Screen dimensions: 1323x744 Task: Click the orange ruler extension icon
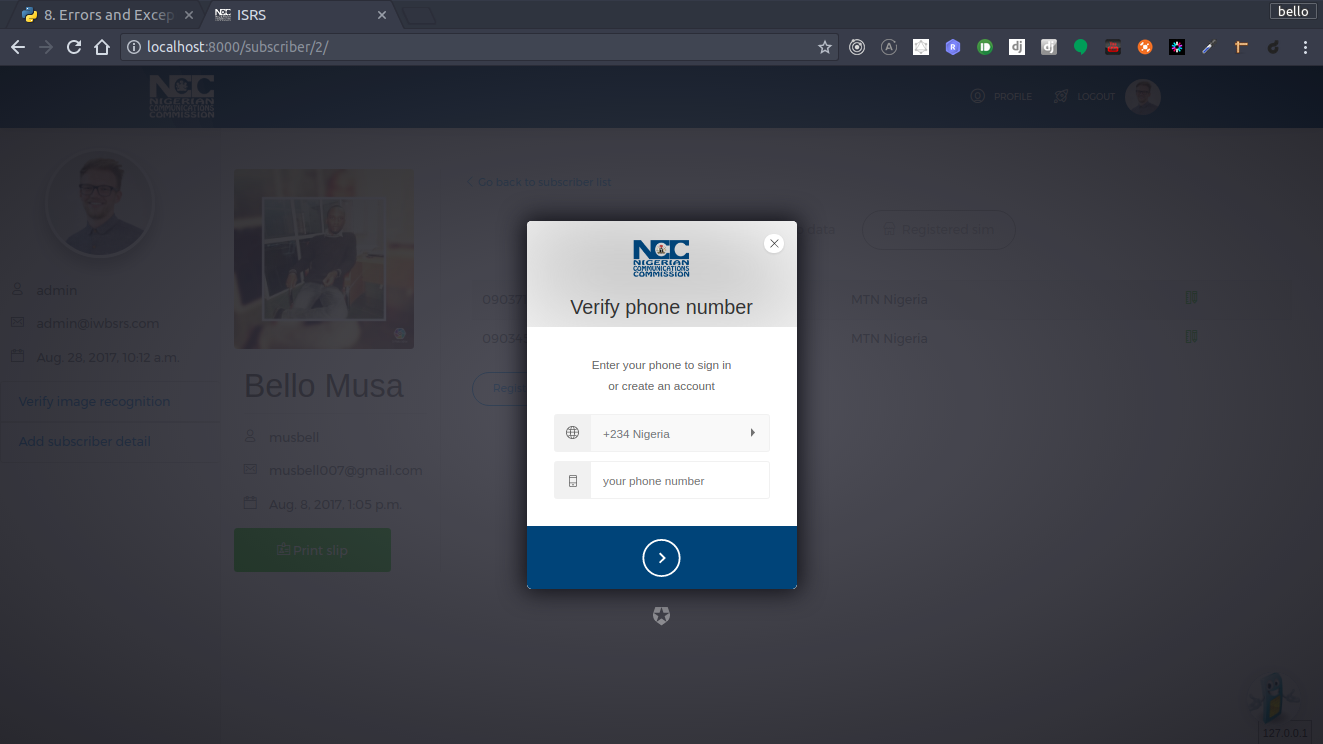coord(1241,47)
